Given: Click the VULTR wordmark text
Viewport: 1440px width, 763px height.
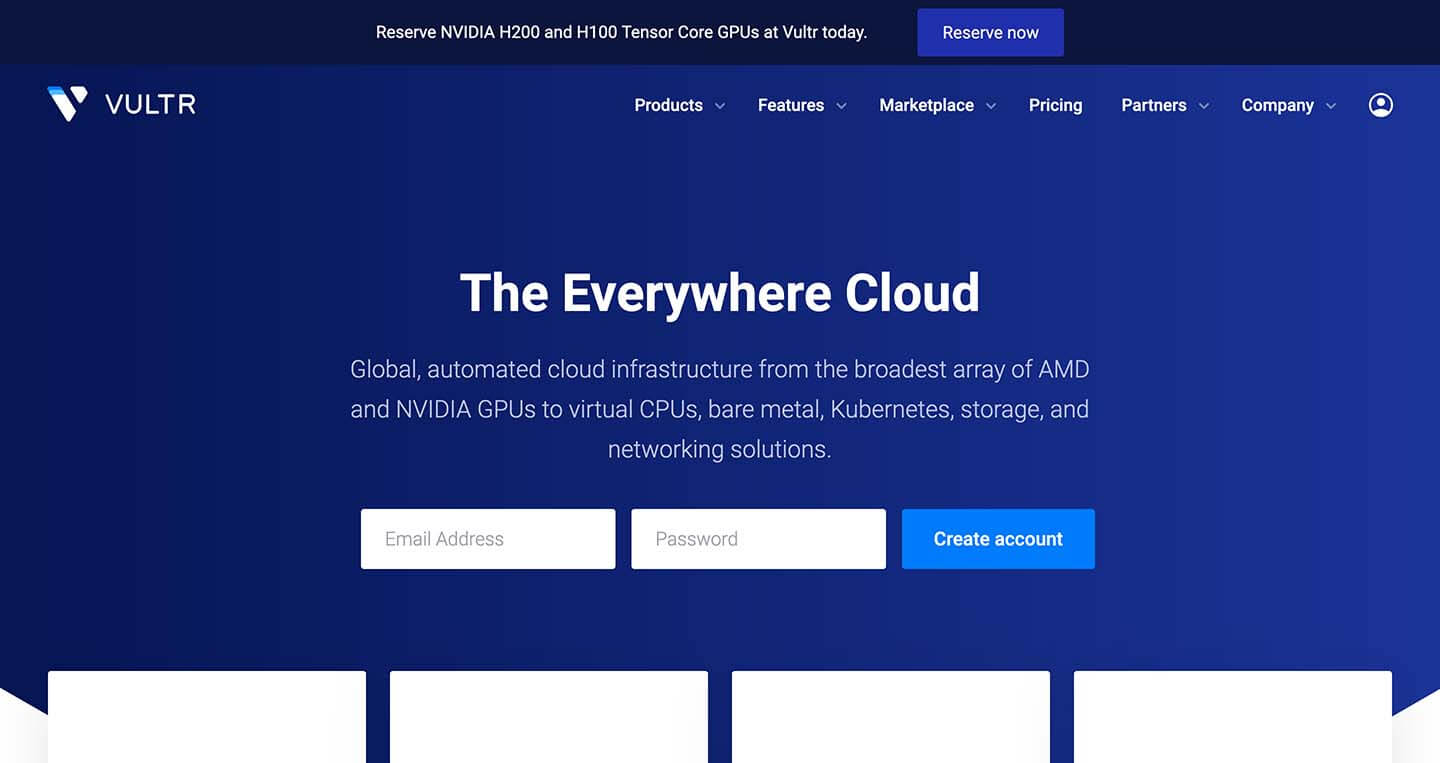Looking at the screenshot, I should [x=150, y=105].
